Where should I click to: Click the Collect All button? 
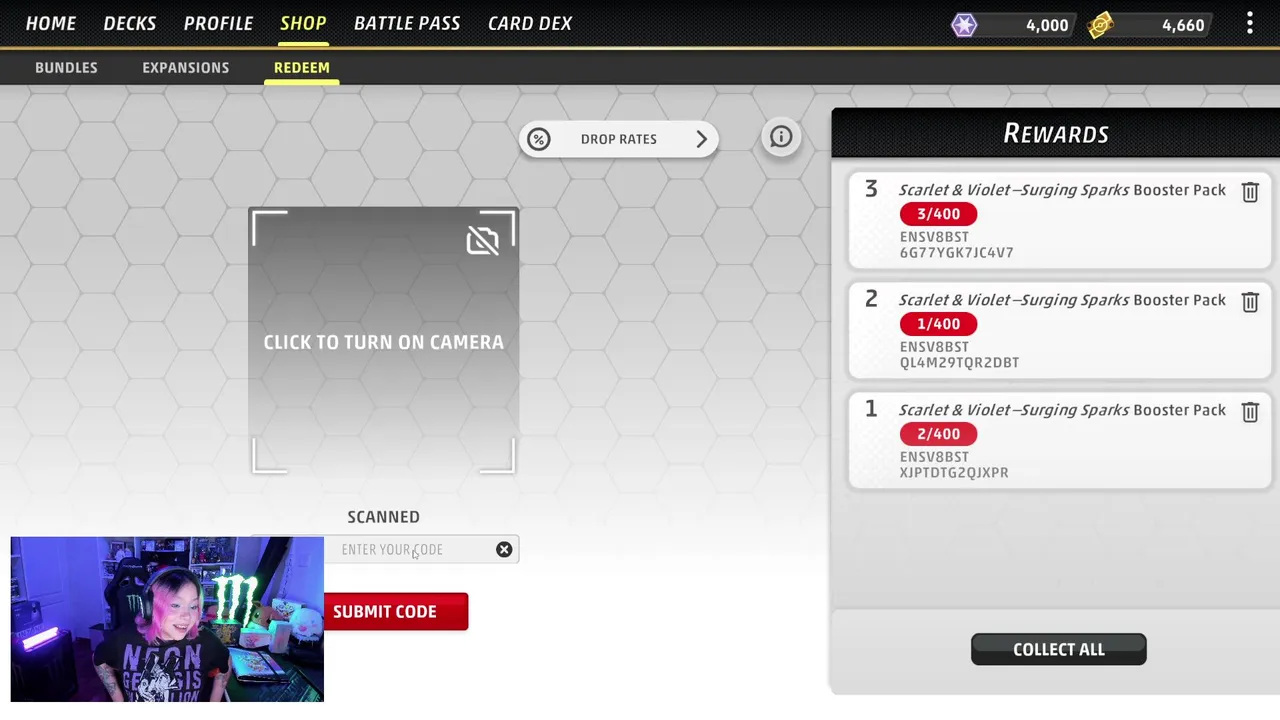click(1058, 649)
